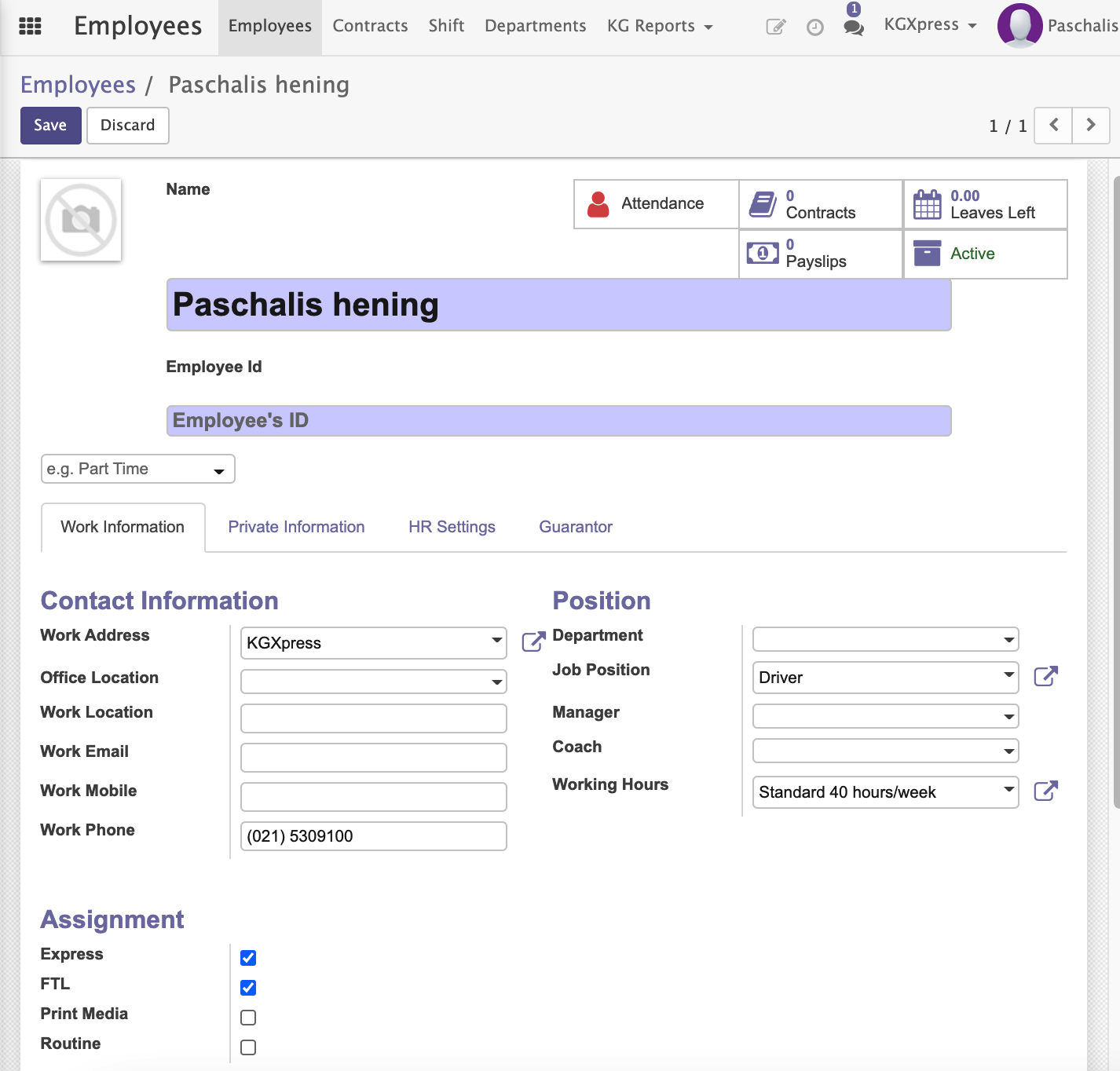Open Working Hours dropdown
Screen dimensions: 1120x1071
click(885, 792)
